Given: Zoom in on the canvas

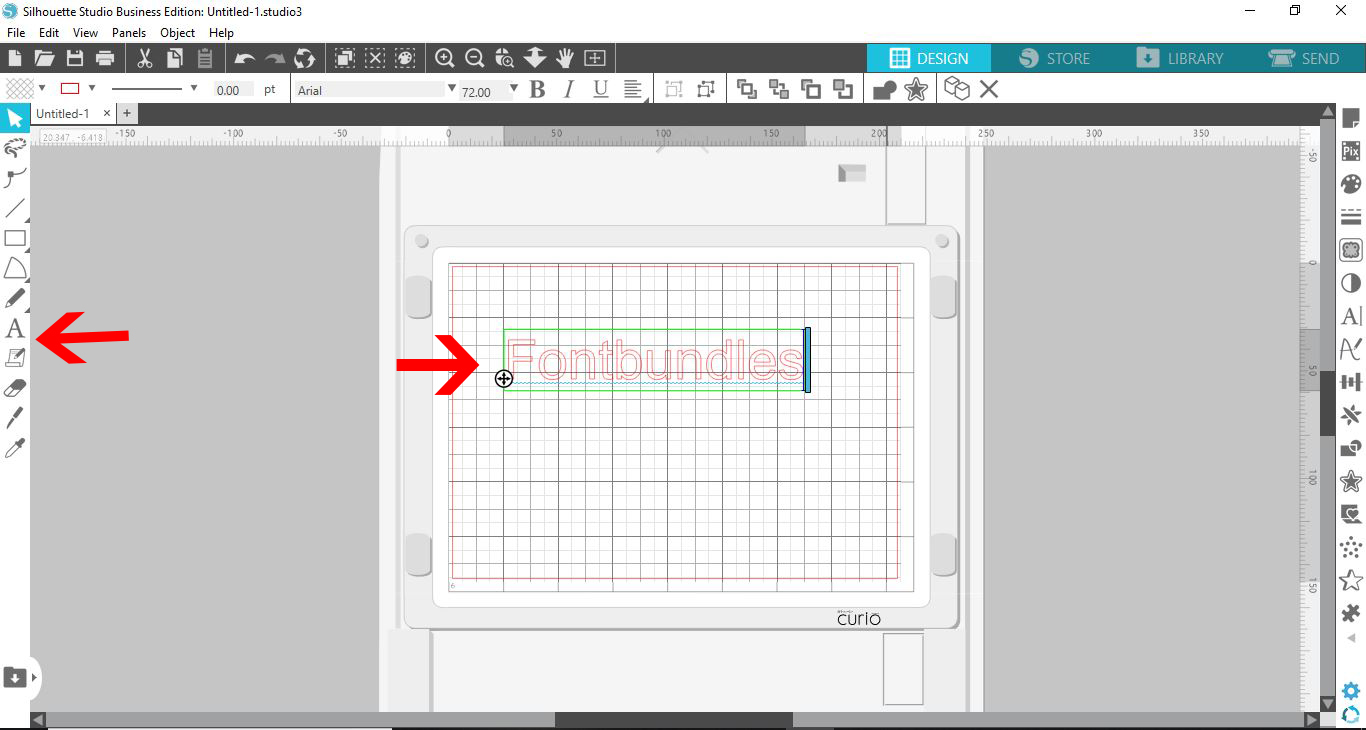Looking at the screenshot, I should click(445, 58).
